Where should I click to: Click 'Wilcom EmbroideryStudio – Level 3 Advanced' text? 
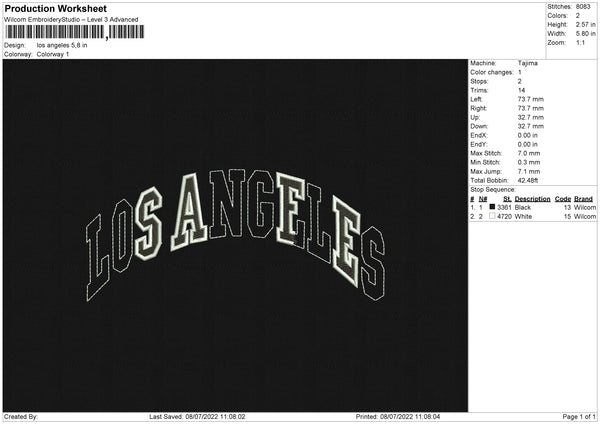tap(71, 20)
